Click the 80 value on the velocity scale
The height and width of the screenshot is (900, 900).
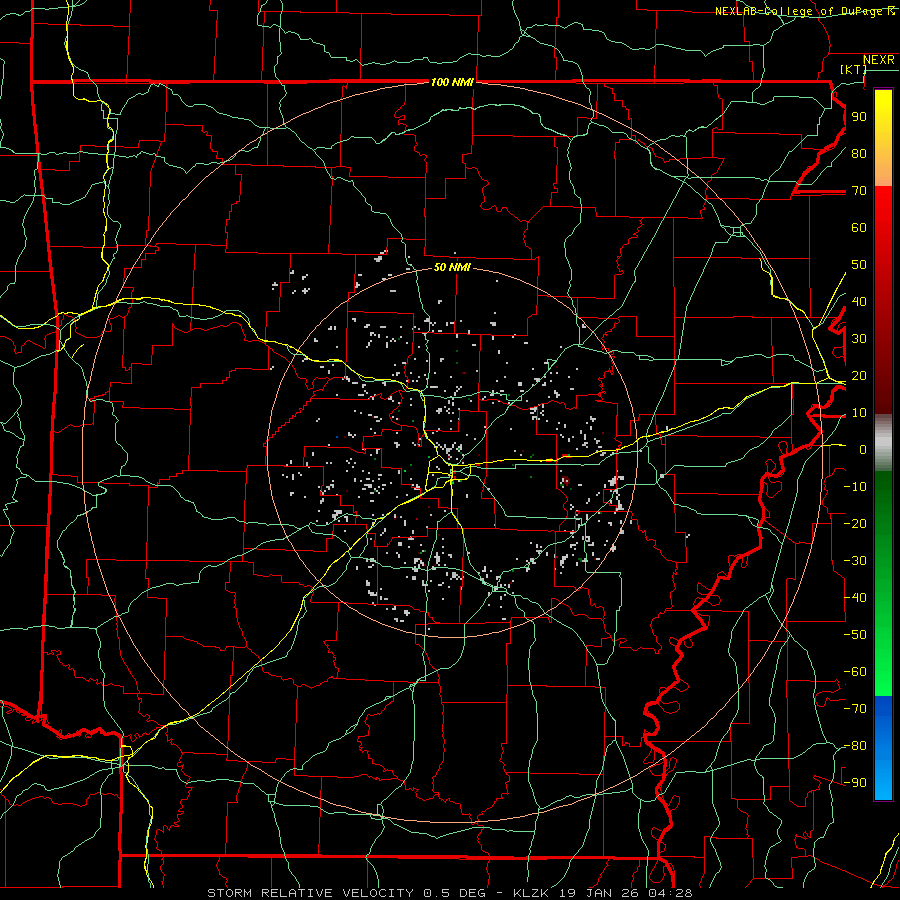(859, 153)
